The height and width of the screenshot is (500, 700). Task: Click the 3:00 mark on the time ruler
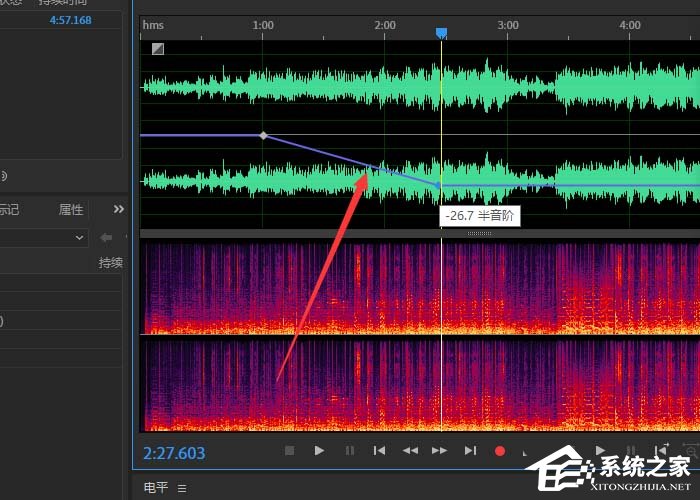click(x=508, y=25)
